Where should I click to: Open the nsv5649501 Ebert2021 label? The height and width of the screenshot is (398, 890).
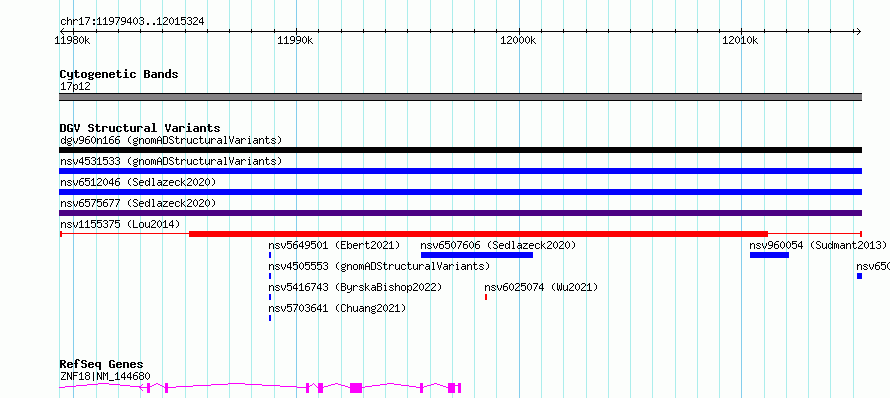pos(334,245)
